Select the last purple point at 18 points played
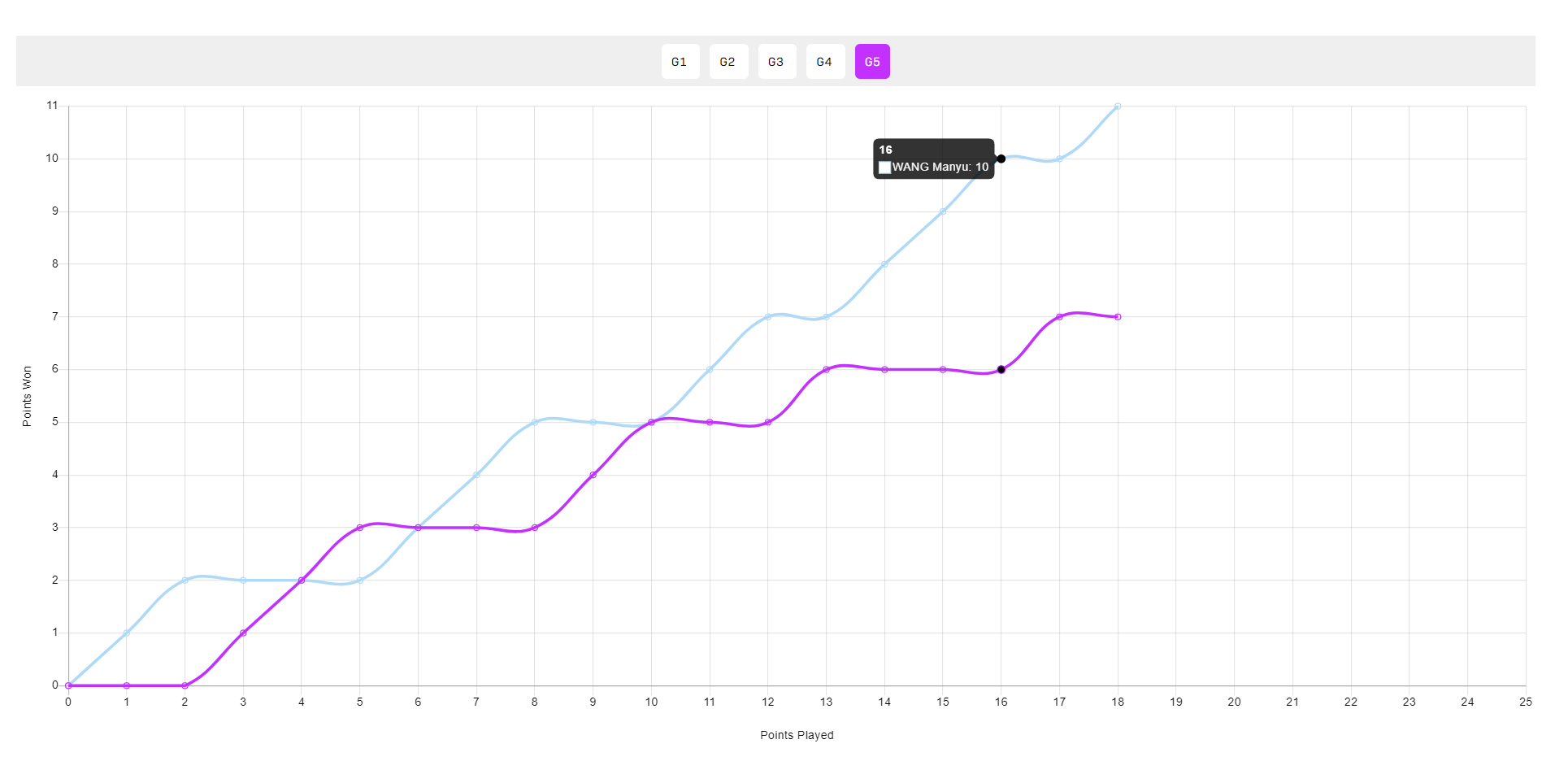The image size is (1568, 761). 1118,317
